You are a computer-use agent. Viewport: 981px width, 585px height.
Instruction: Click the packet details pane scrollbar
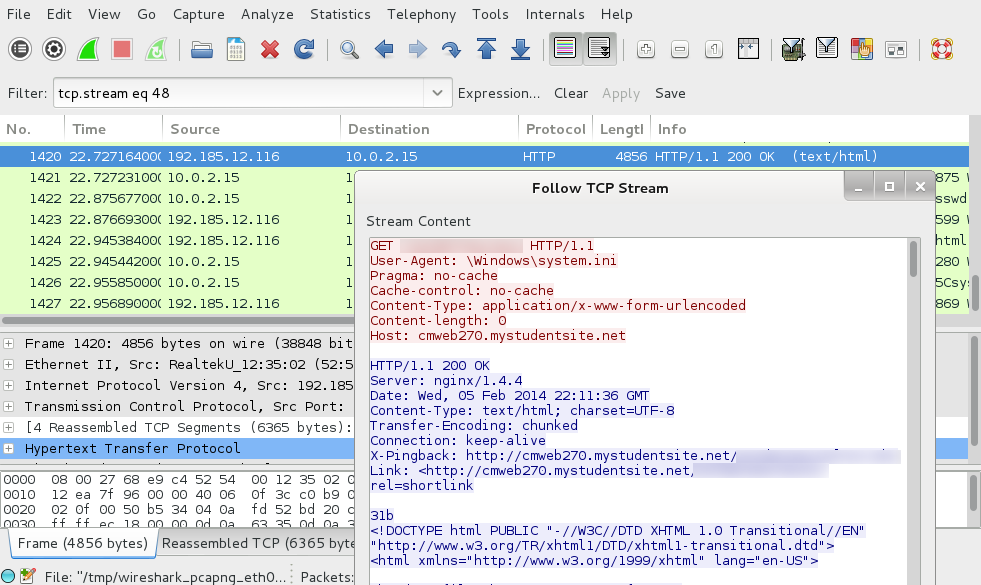pos(974,391)
